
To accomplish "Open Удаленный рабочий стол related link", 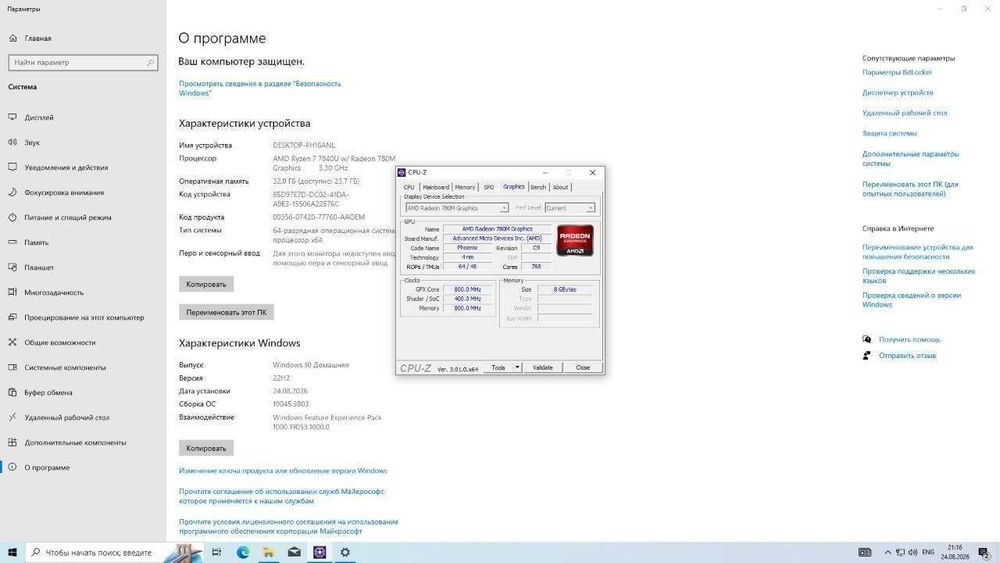I will [904, 113].
